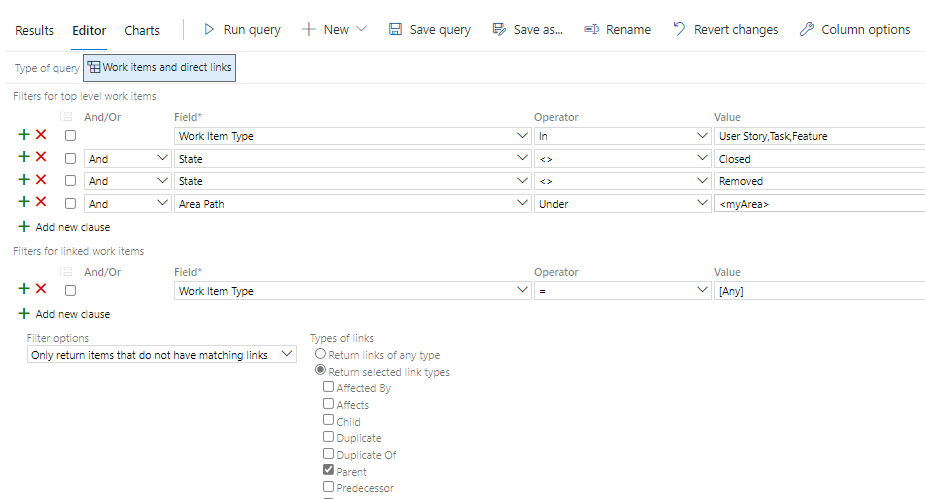This screenshot has height=499, width=925.
Task: Insert clause at the State not Closed row
Action: pos(24,157)
